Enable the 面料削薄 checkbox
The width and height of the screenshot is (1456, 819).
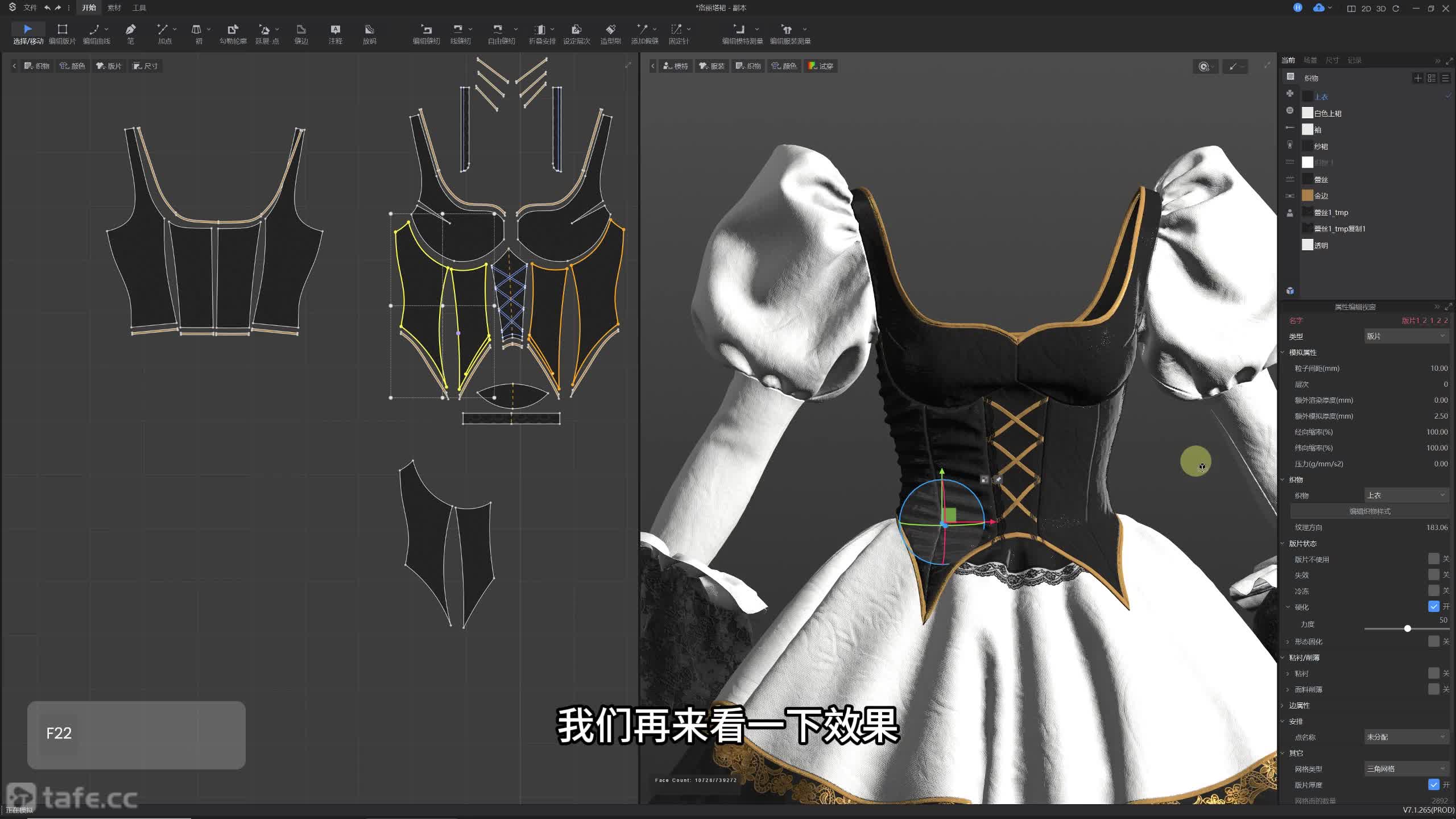(1433, 689)
